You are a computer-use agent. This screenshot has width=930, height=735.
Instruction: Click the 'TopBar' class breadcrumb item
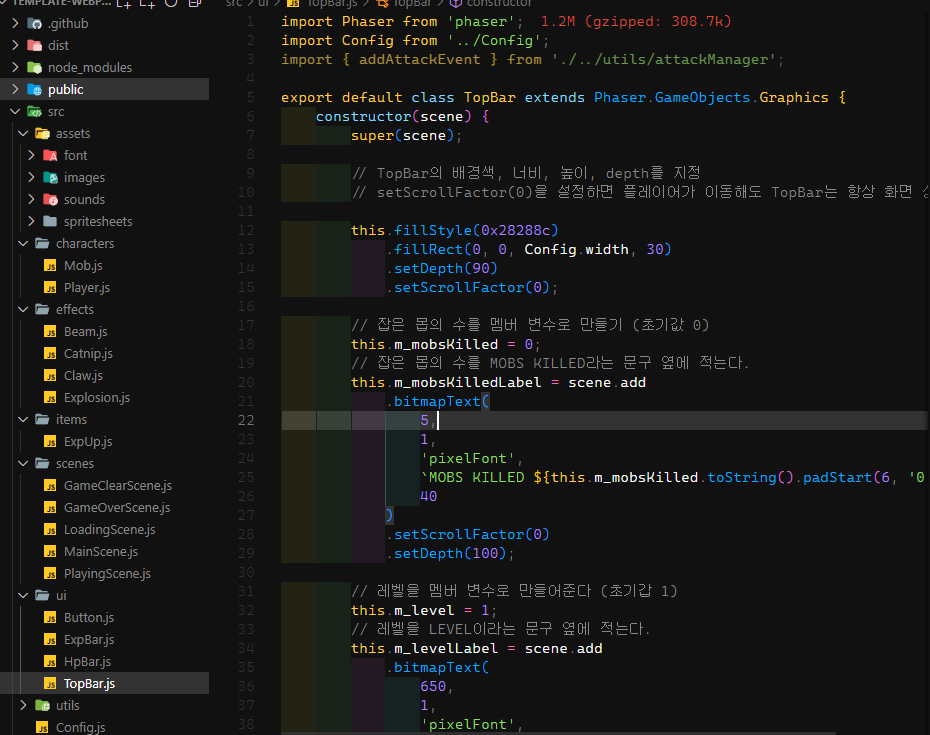[x=412, y=3]
